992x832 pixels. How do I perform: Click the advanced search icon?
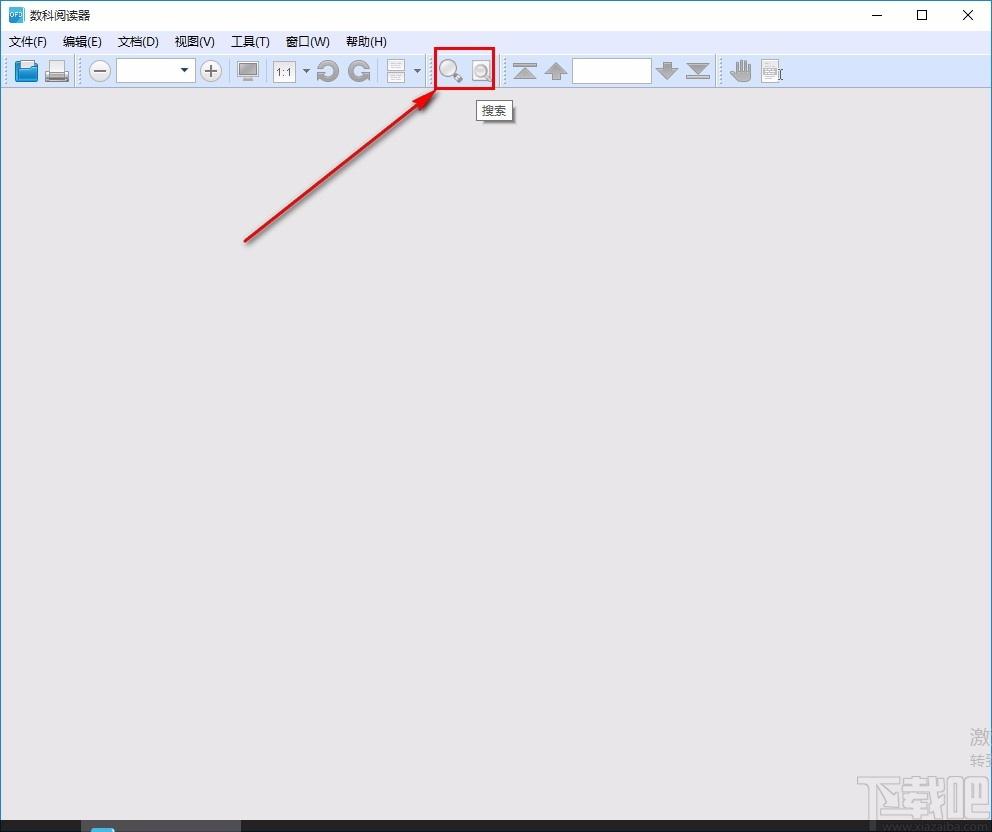481,71
